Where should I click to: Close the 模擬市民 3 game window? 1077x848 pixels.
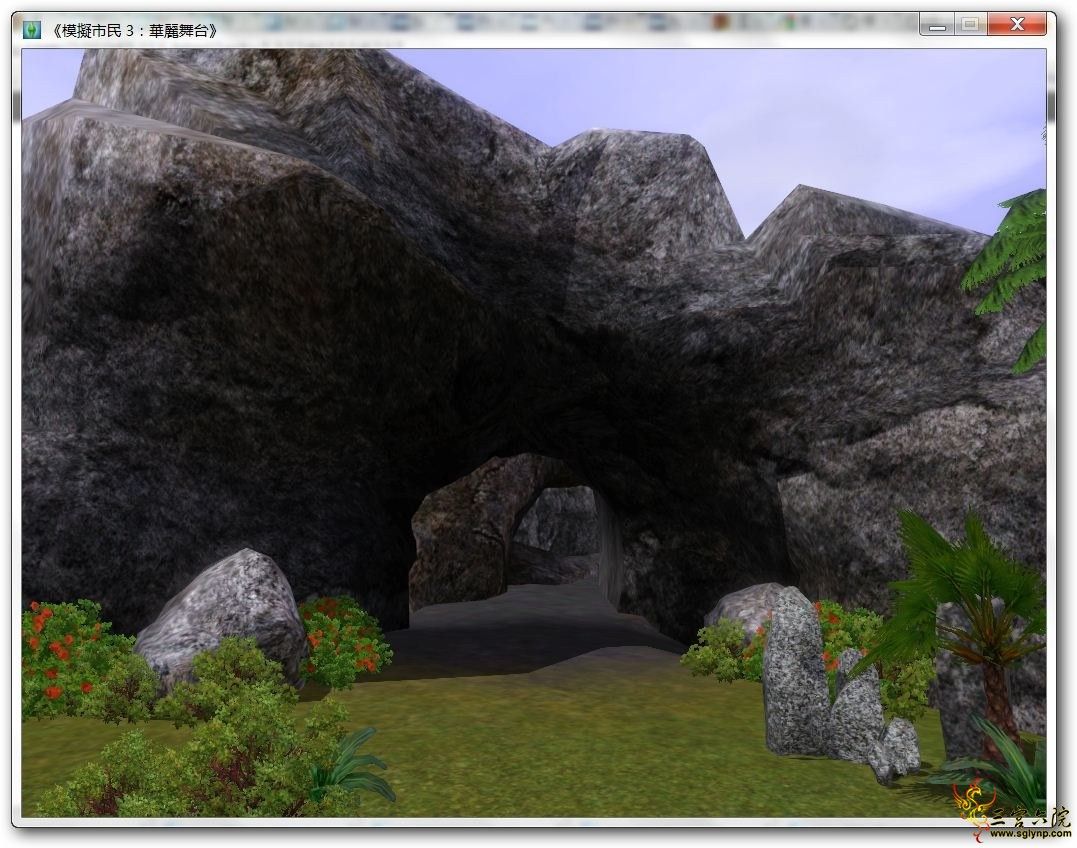coord(1018,25)
